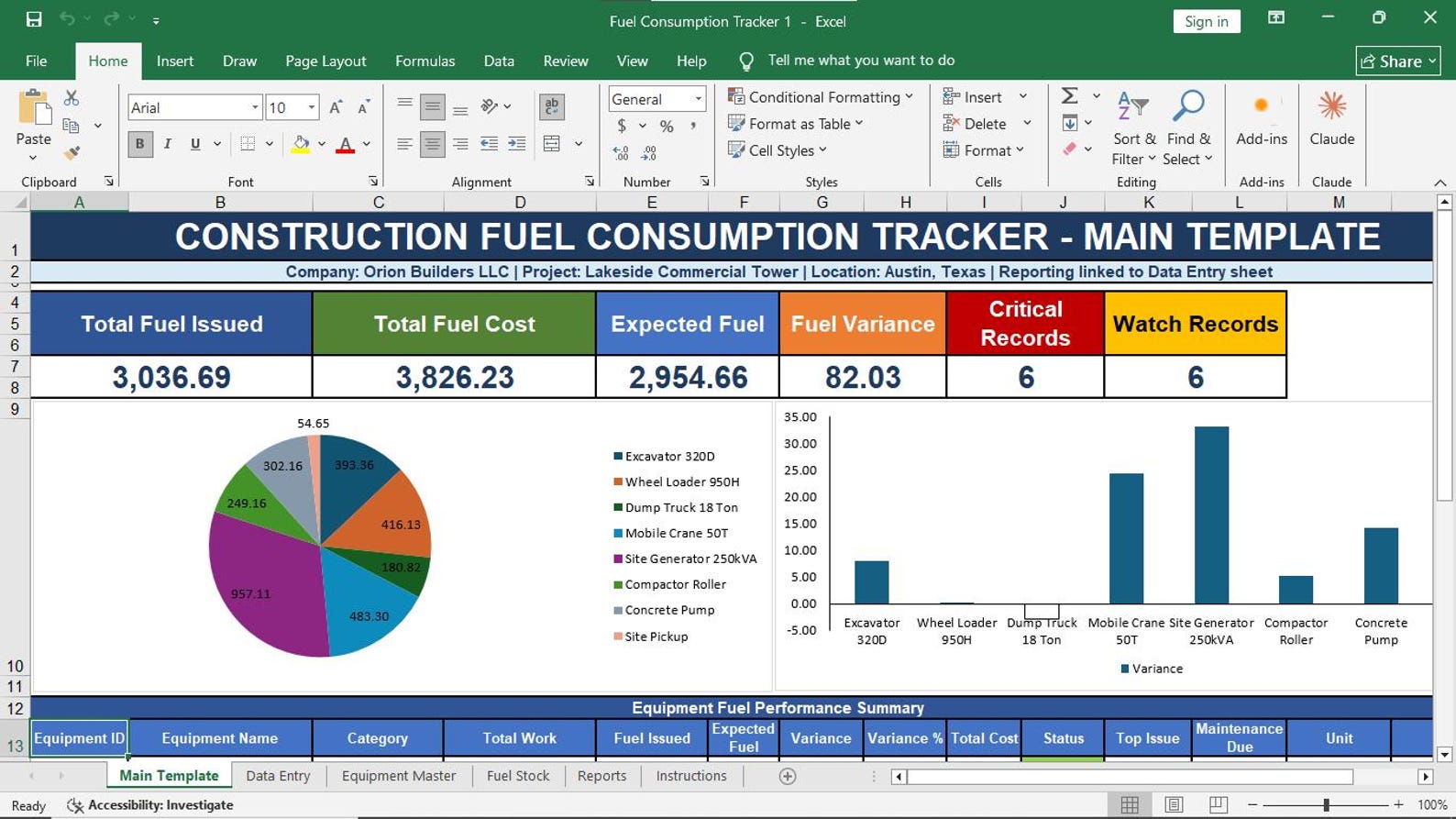Toggle Align Left for cell text
Image resolution: width=1456 pixels, height=819 pixels.
point(404,144)
